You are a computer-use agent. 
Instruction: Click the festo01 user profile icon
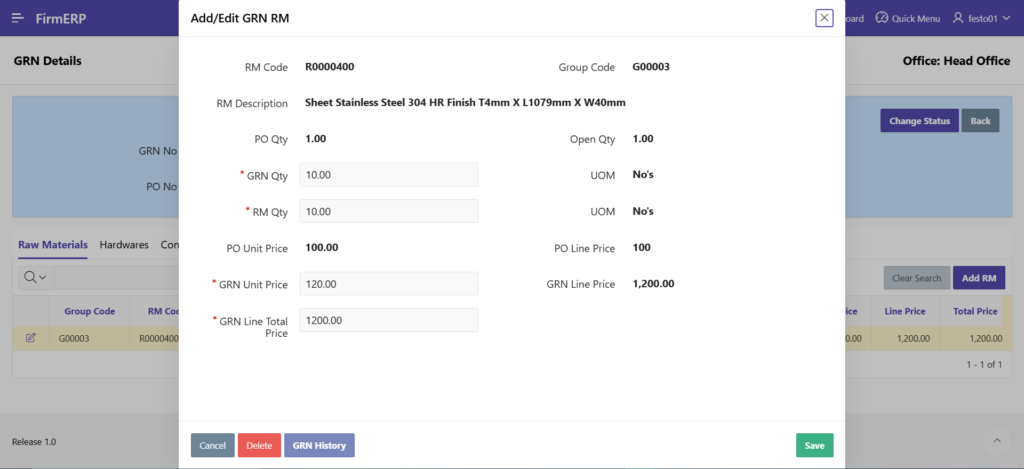(x=958, y=18)
